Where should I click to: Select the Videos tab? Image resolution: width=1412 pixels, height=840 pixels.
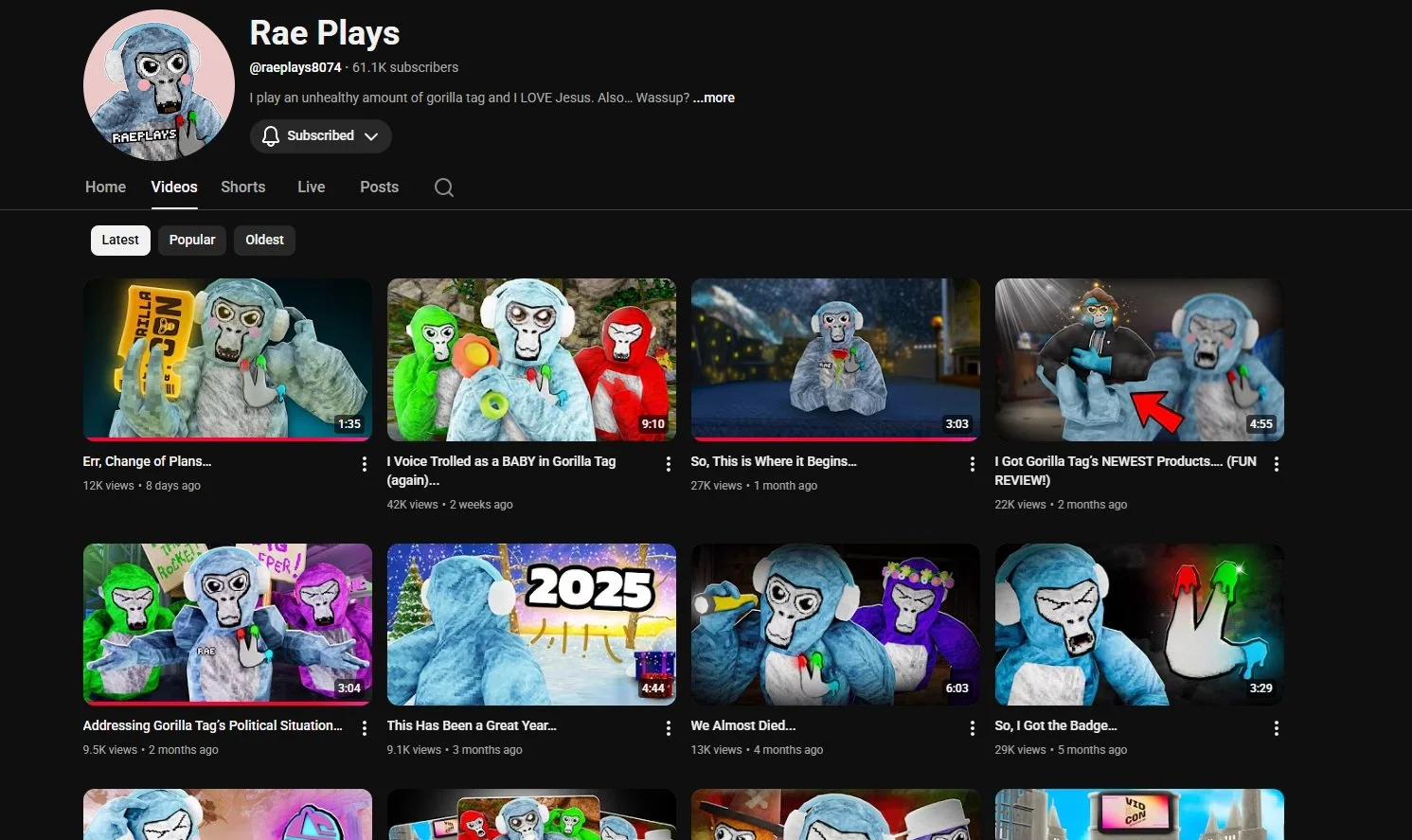[174, 188]
